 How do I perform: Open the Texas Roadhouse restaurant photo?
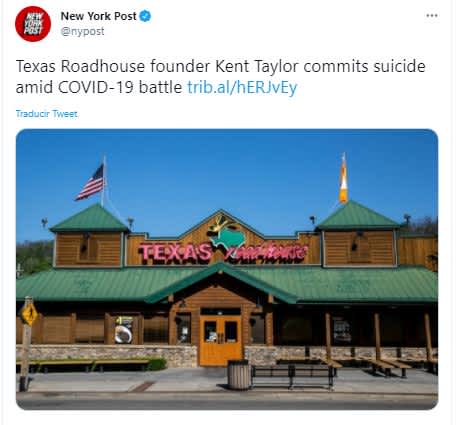tap(227, 269)
